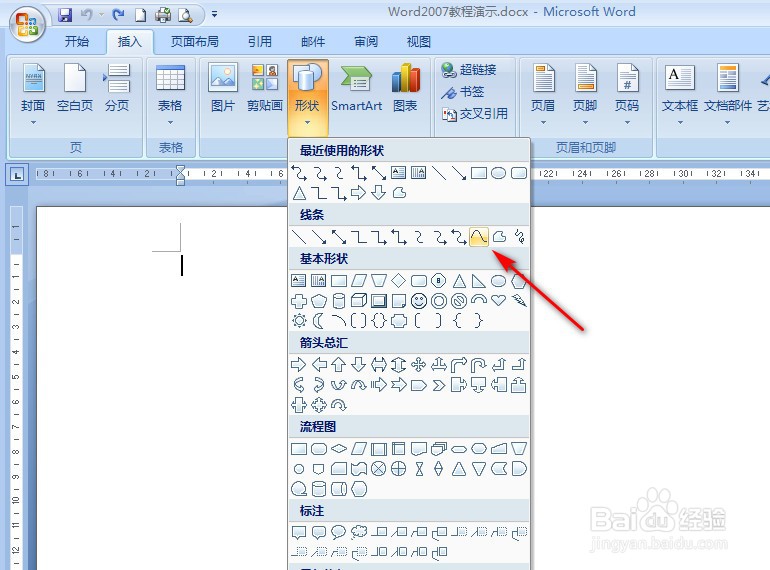Screen dimensions: 770x570
Task: Choose the straight line shape under 线条
Action: pos(299,237)
